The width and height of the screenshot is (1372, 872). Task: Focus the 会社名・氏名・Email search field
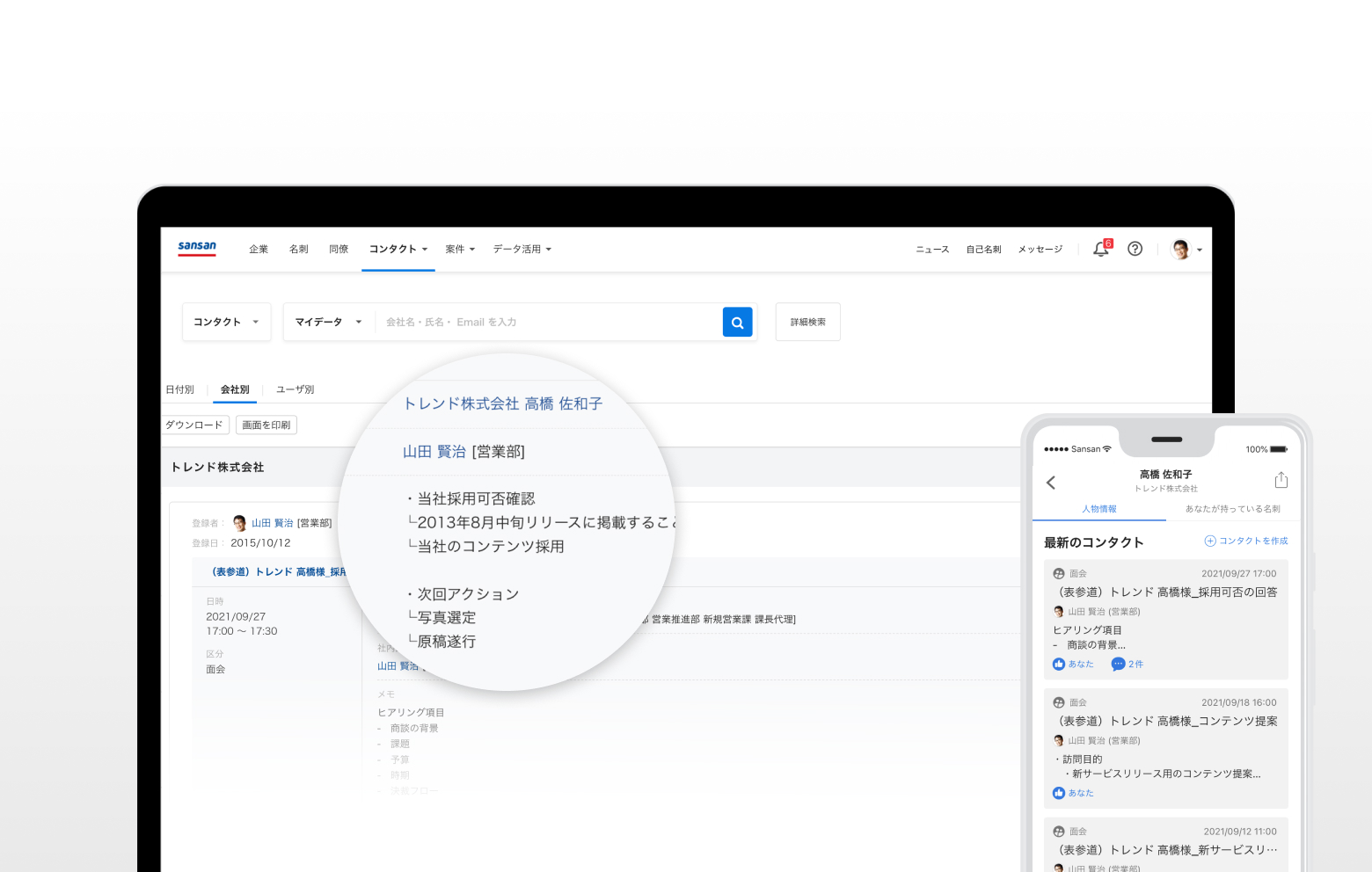[x=545, y=323]
